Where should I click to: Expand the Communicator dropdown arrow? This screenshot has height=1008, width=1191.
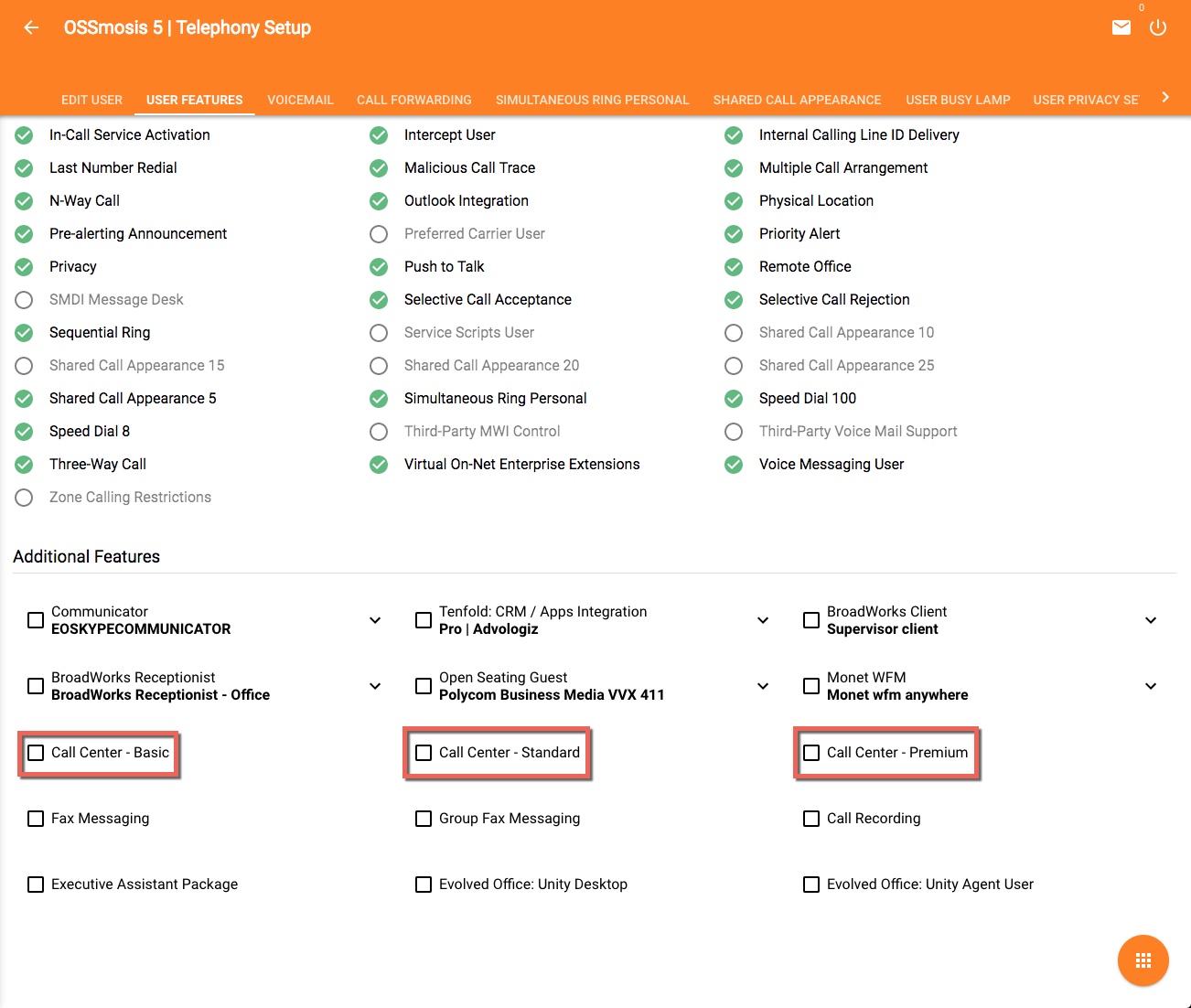[x=375, y=620]
